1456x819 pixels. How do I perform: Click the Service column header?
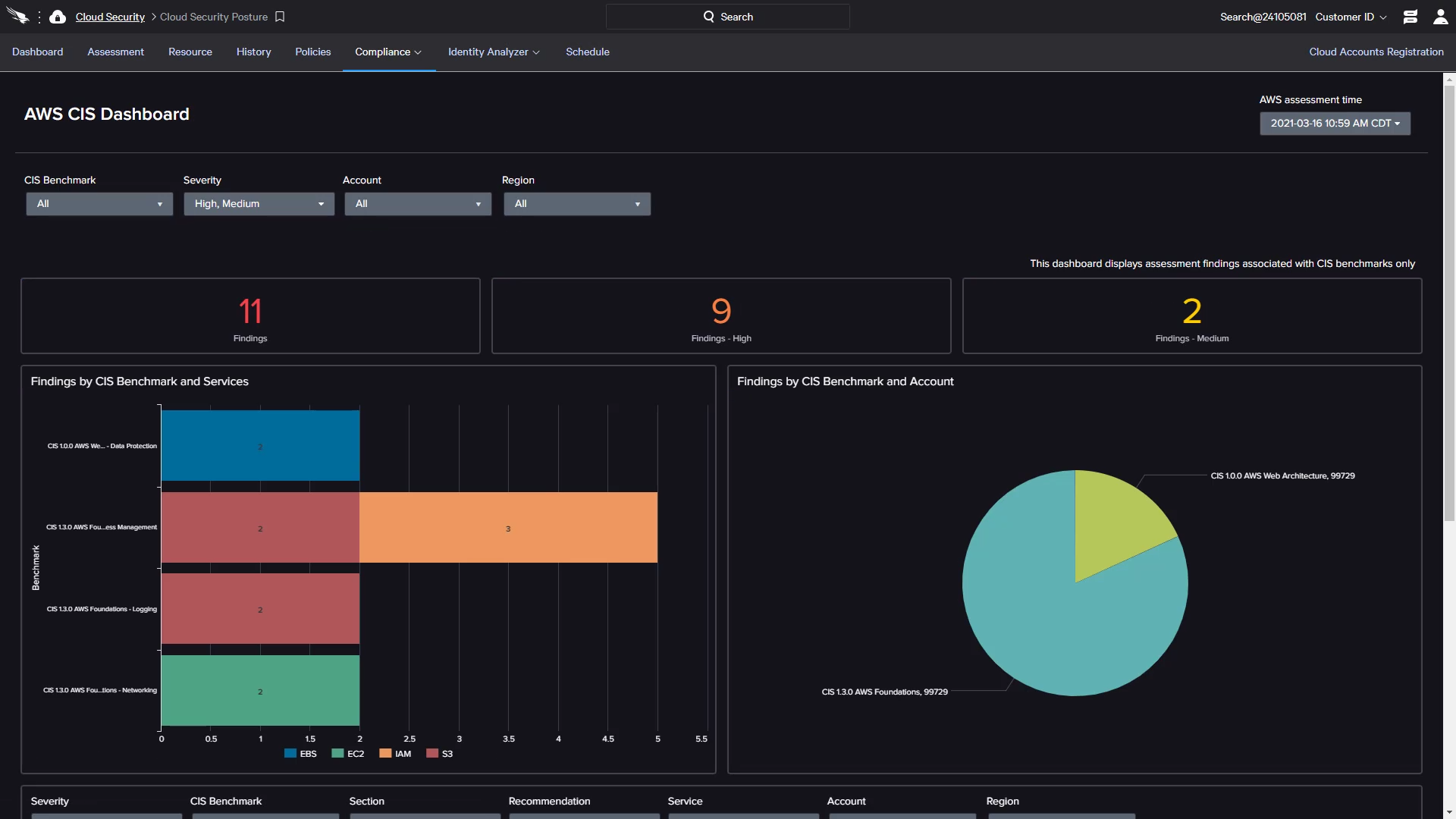[x=685, y=802]
